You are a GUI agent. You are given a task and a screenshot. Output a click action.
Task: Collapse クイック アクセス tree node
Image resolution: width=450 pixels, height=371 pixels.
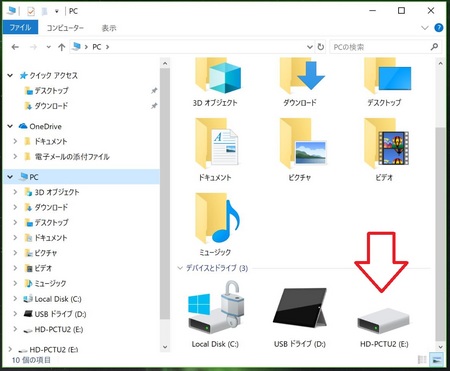[10, 76]
